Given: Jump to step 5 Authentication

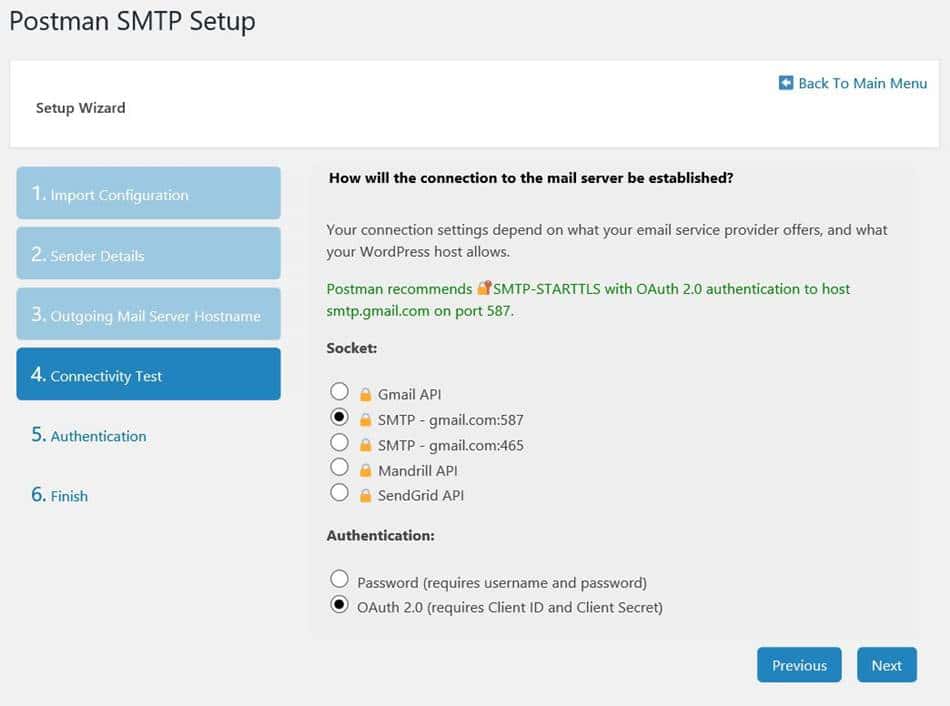Looking at the screenshot, I should [98, 436].
